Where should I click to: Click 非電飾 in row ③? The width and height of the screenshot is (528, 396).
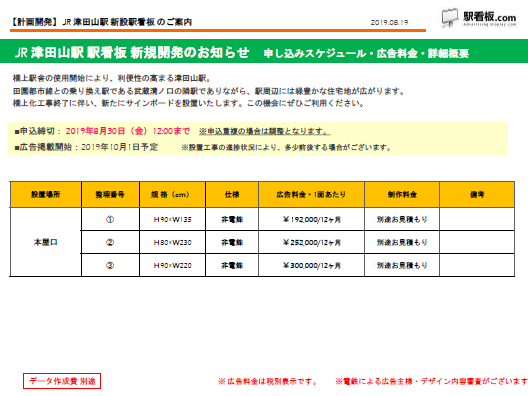click(232, 266)
